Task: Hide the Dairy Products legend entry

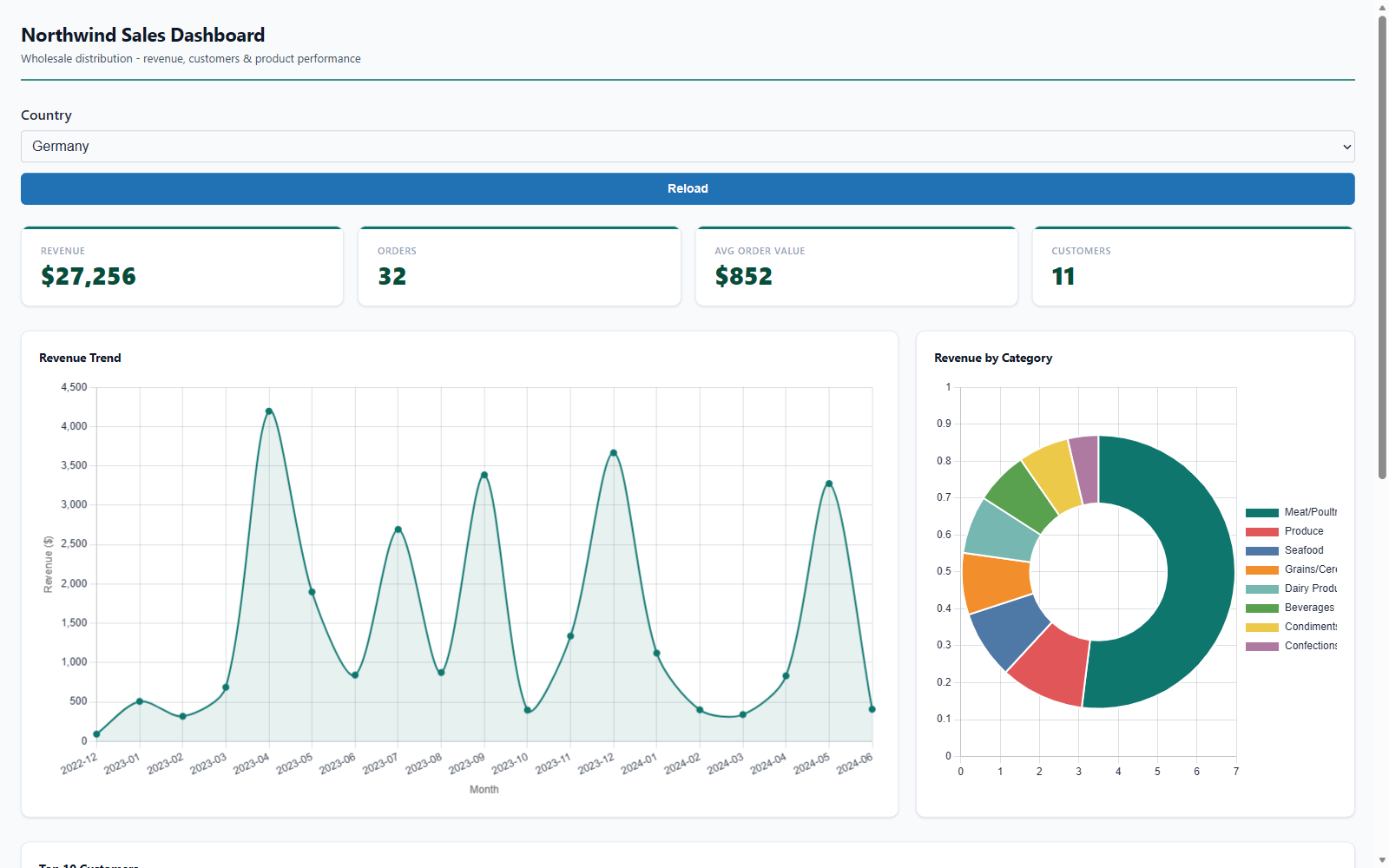Action: (x=1291, y=589)
